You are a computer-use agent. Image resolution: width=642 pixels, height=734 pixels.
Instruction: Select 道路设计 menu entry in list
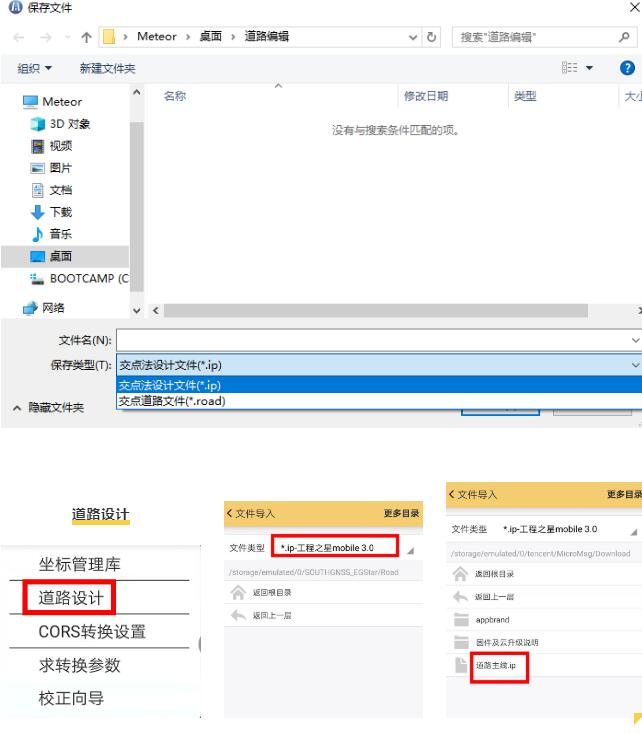coord(71,598)
